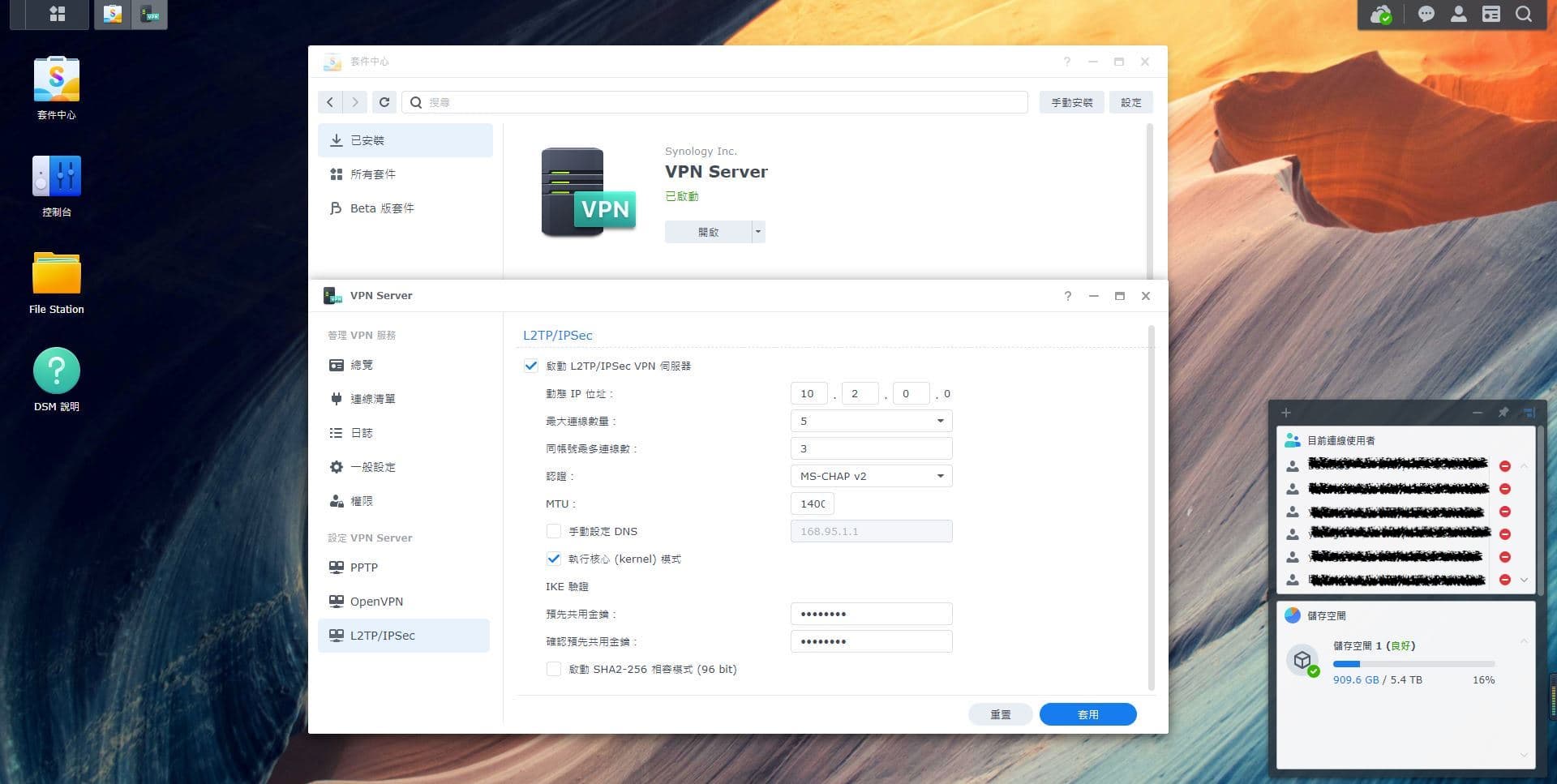
Task: Disconnect the last connected user
Action: (1505, 580)
